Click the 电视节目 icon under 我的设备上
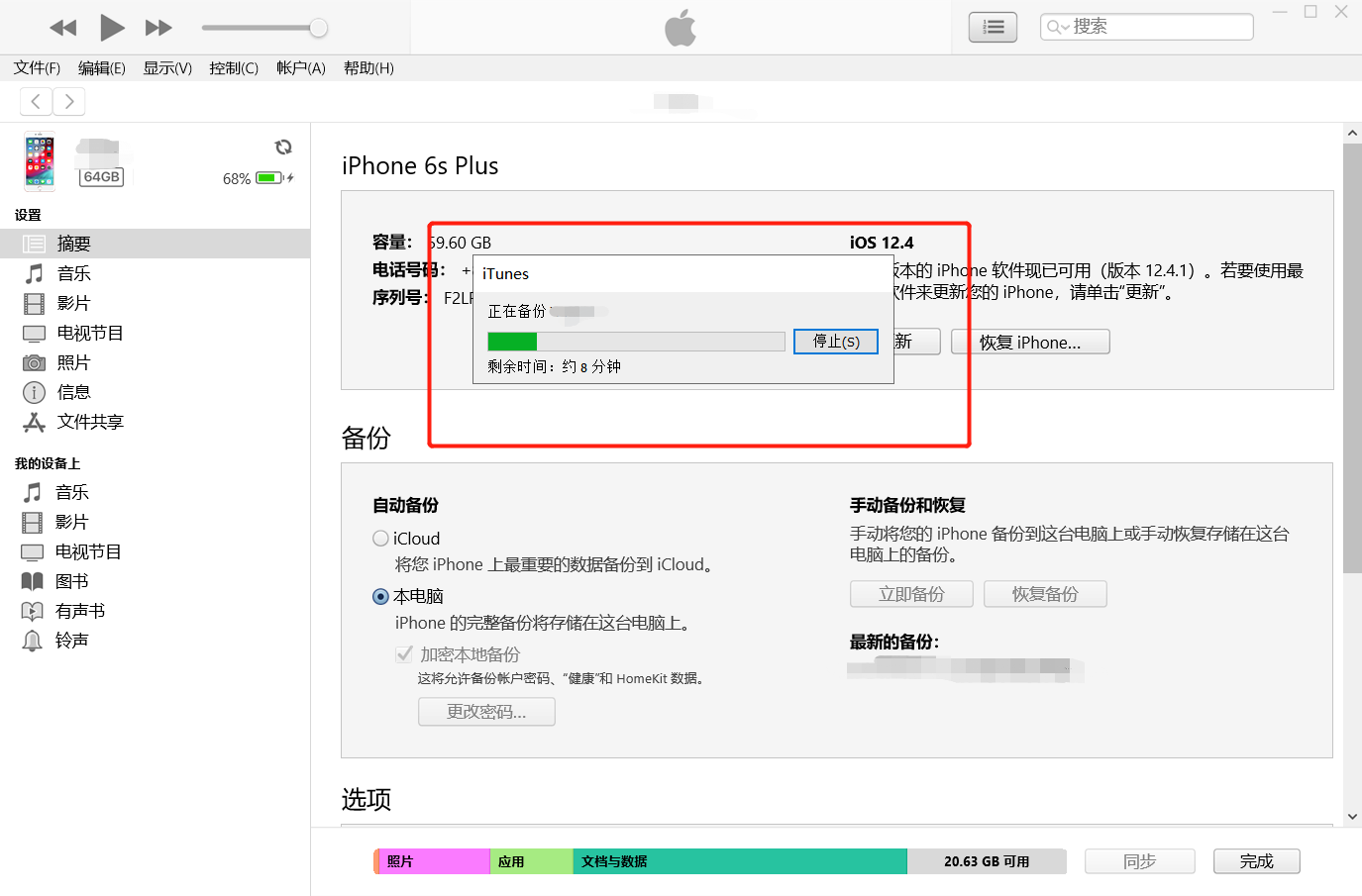The image size is (1362, 896). click(33, 552)
